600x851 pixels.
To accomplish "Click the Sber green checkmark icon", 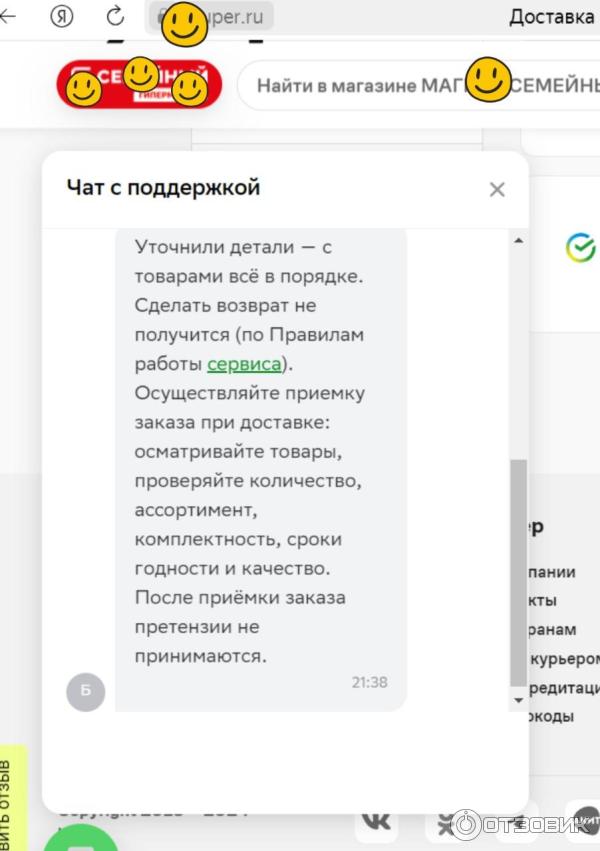I will pyautogui.click(x=580, y=247).
